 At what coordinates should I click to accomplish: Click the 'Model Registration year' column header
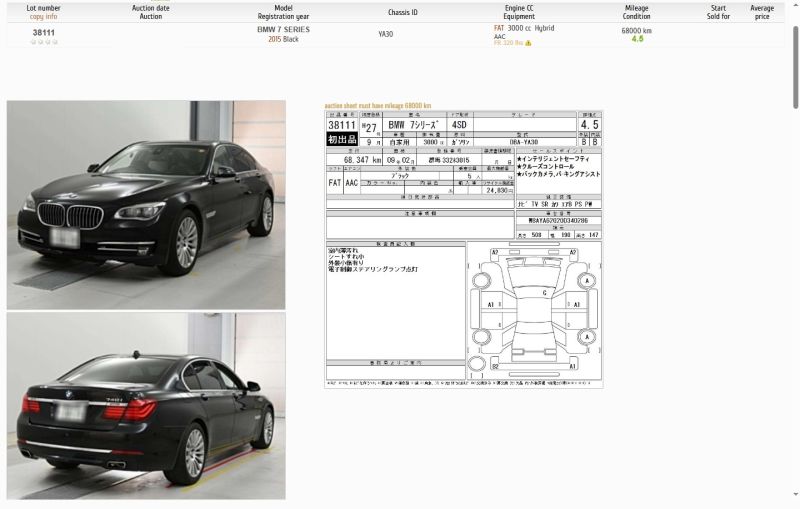coord(283,12)
